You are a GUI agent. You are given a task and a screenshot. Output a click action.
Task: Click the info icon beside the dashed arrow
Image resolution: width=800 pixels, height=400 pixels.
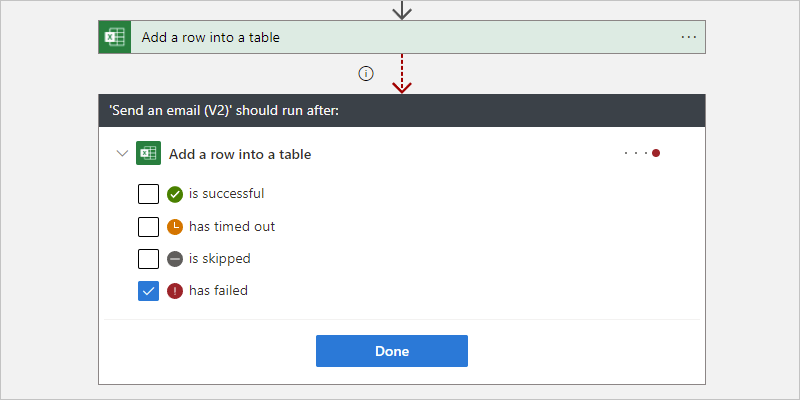(x=366, y=73)
